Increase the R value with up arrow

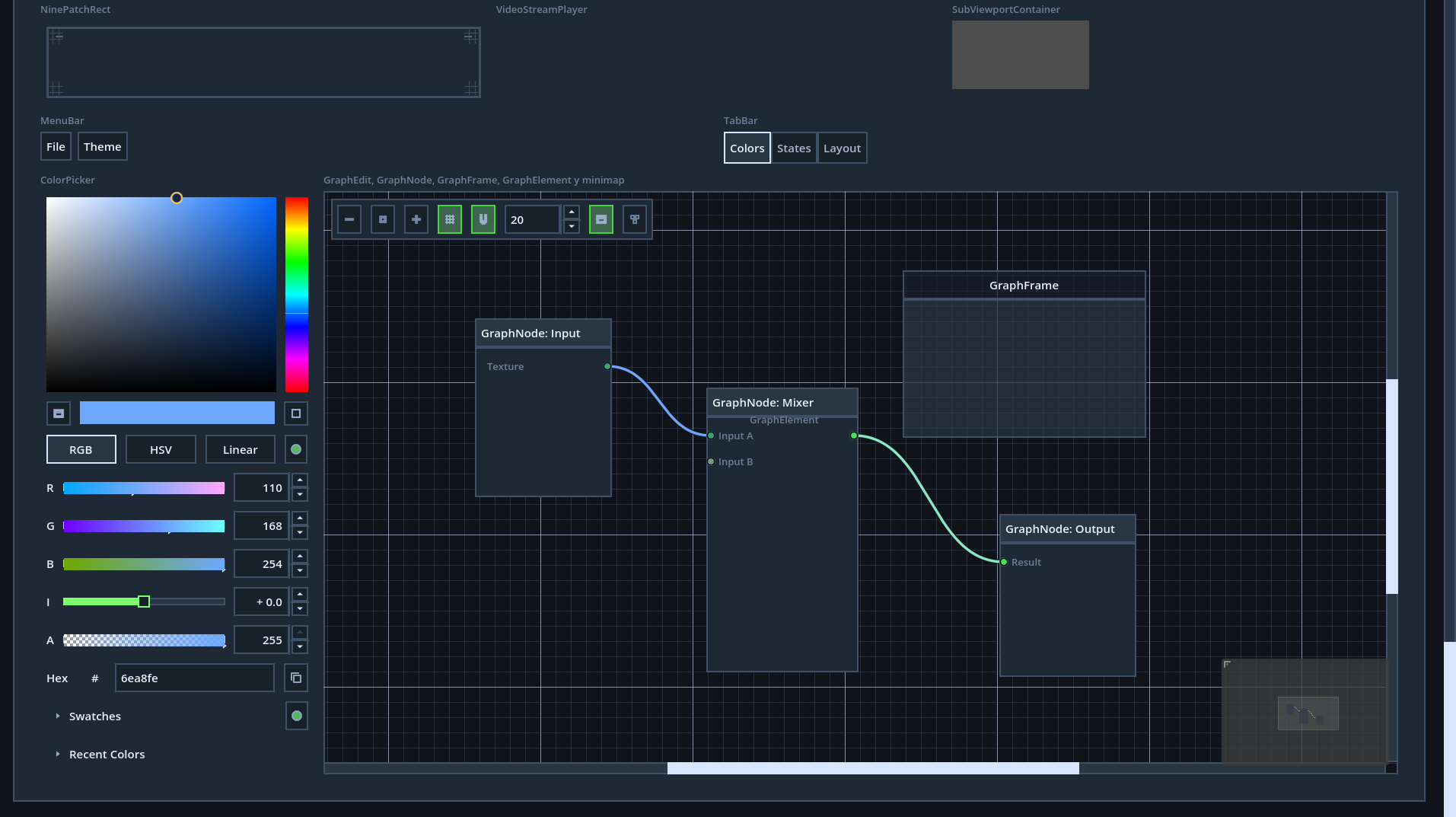tap(300, 480)
